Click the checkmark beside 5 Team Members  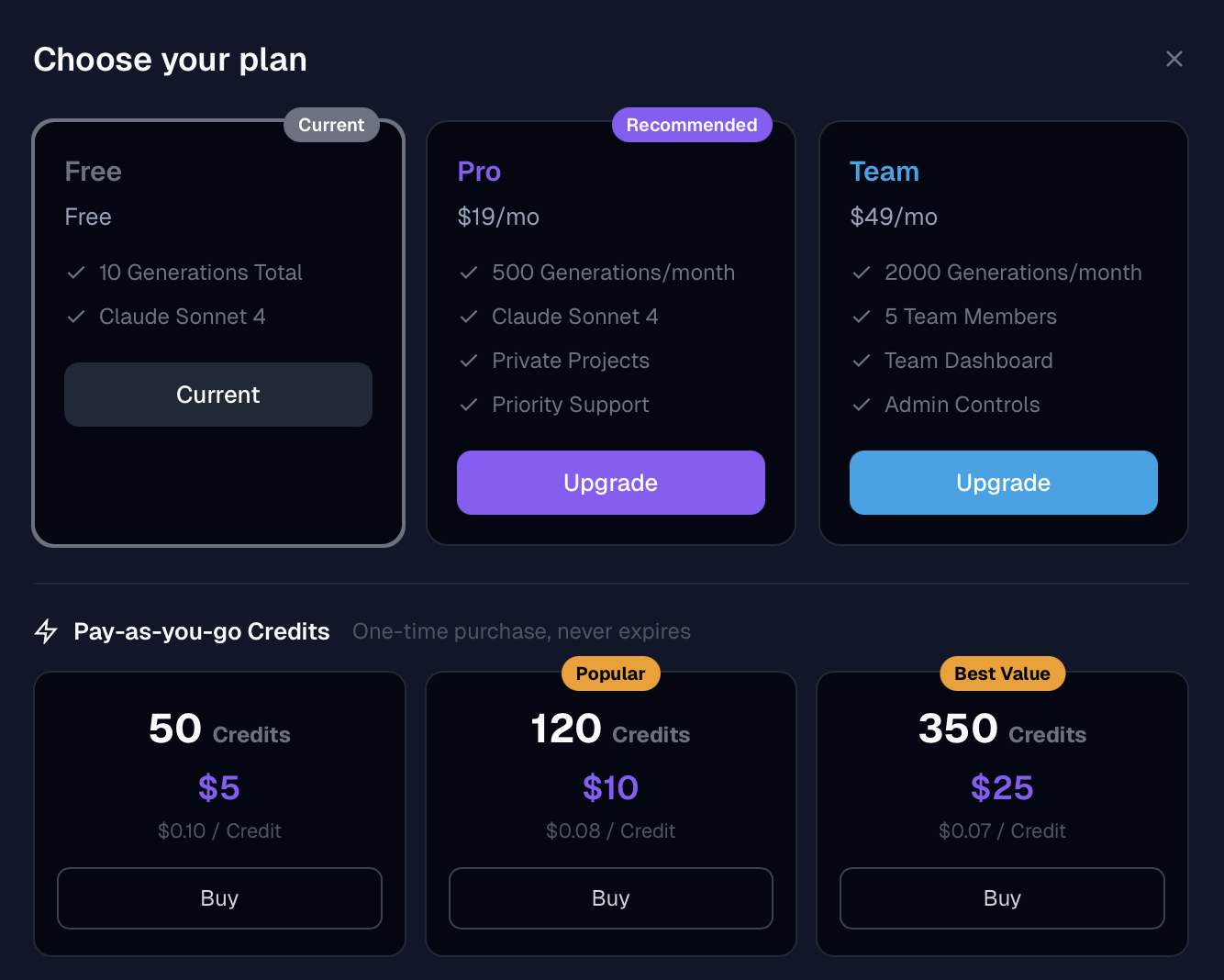862,317
